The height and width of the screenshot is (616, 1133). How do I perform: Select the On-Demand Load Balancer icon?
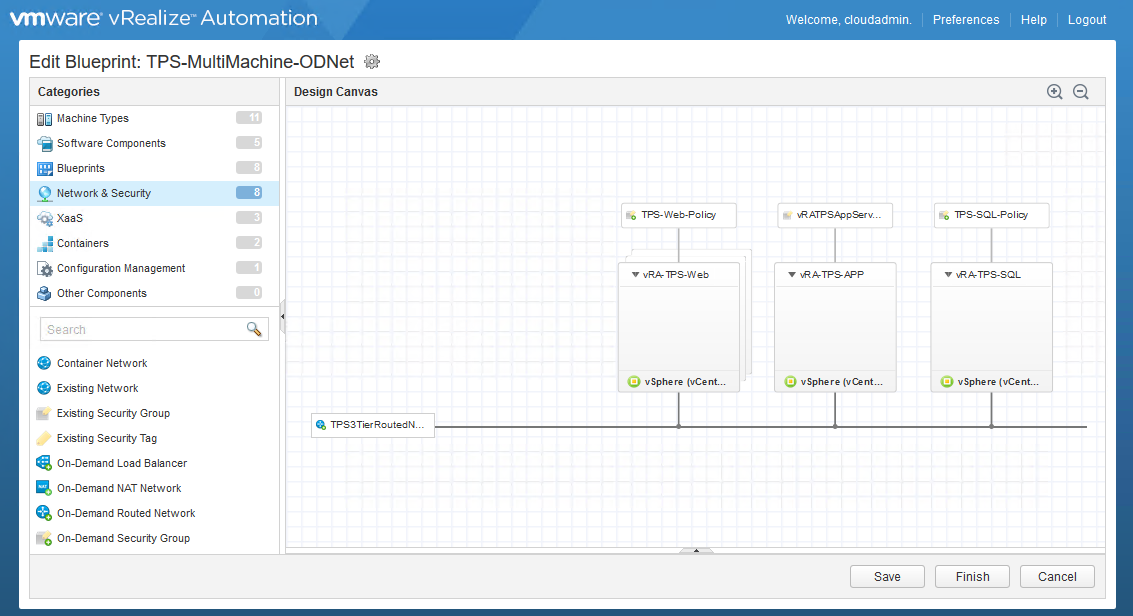click(47, 463)
